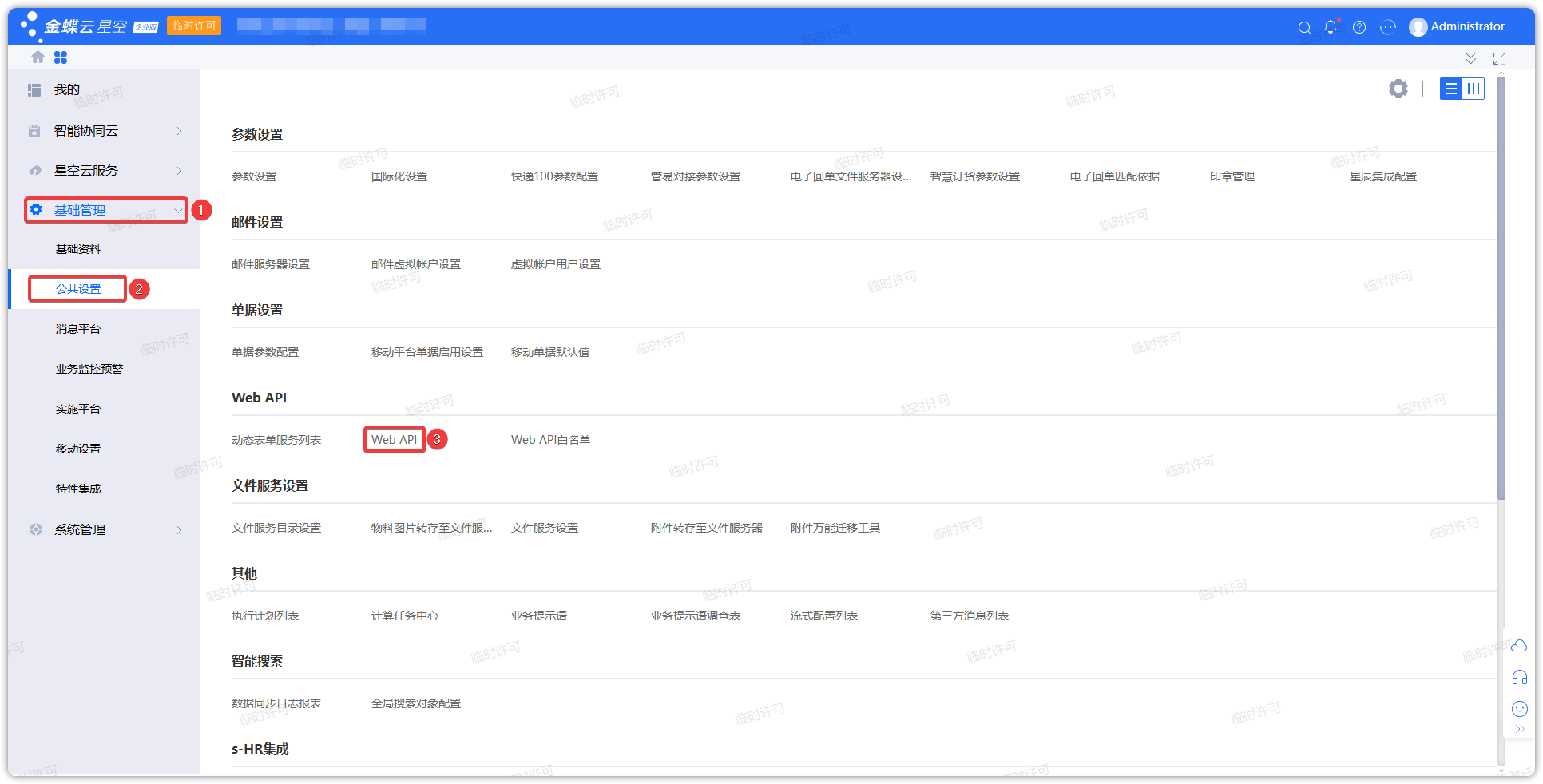Click the cloud icon on right edge

(x=1519, y=646)
